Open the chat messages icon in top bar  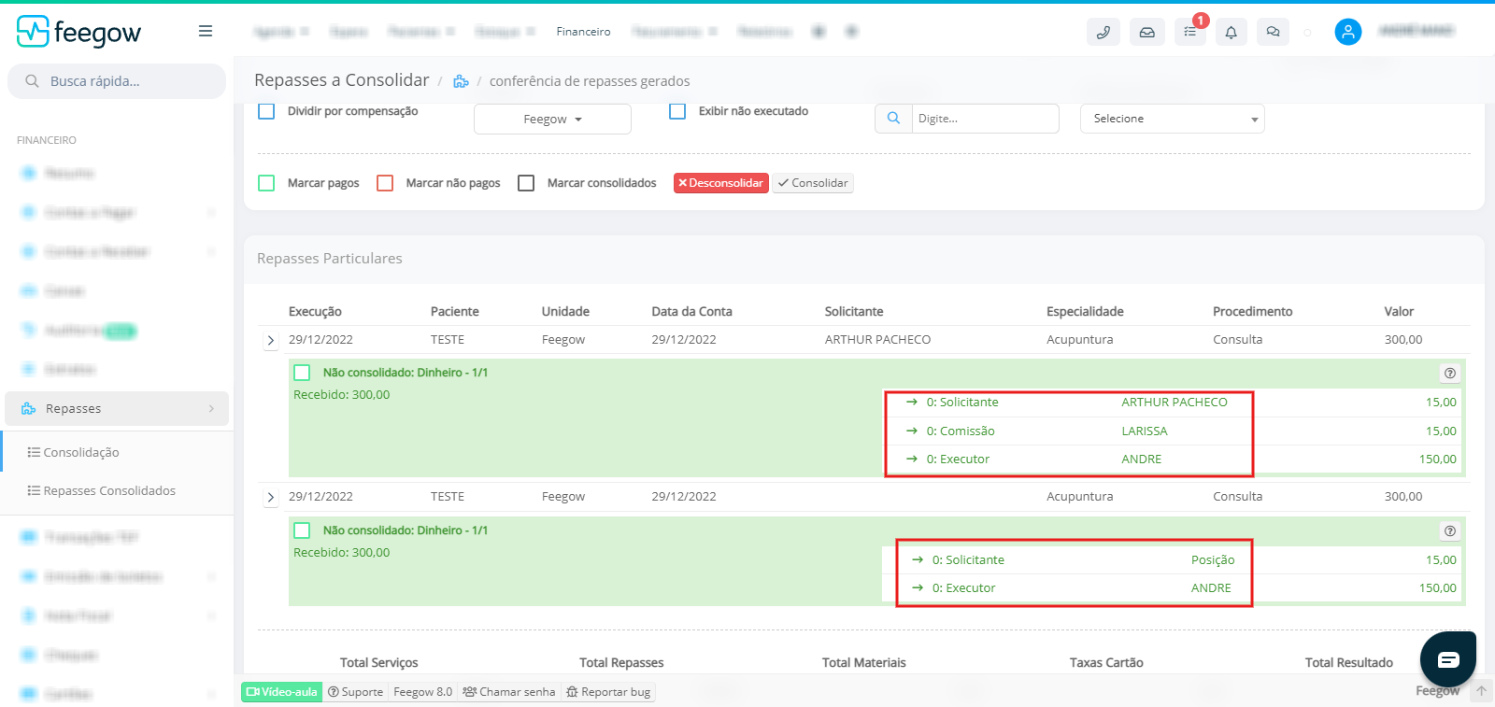pyautogui.click(x=1273, y=32)
